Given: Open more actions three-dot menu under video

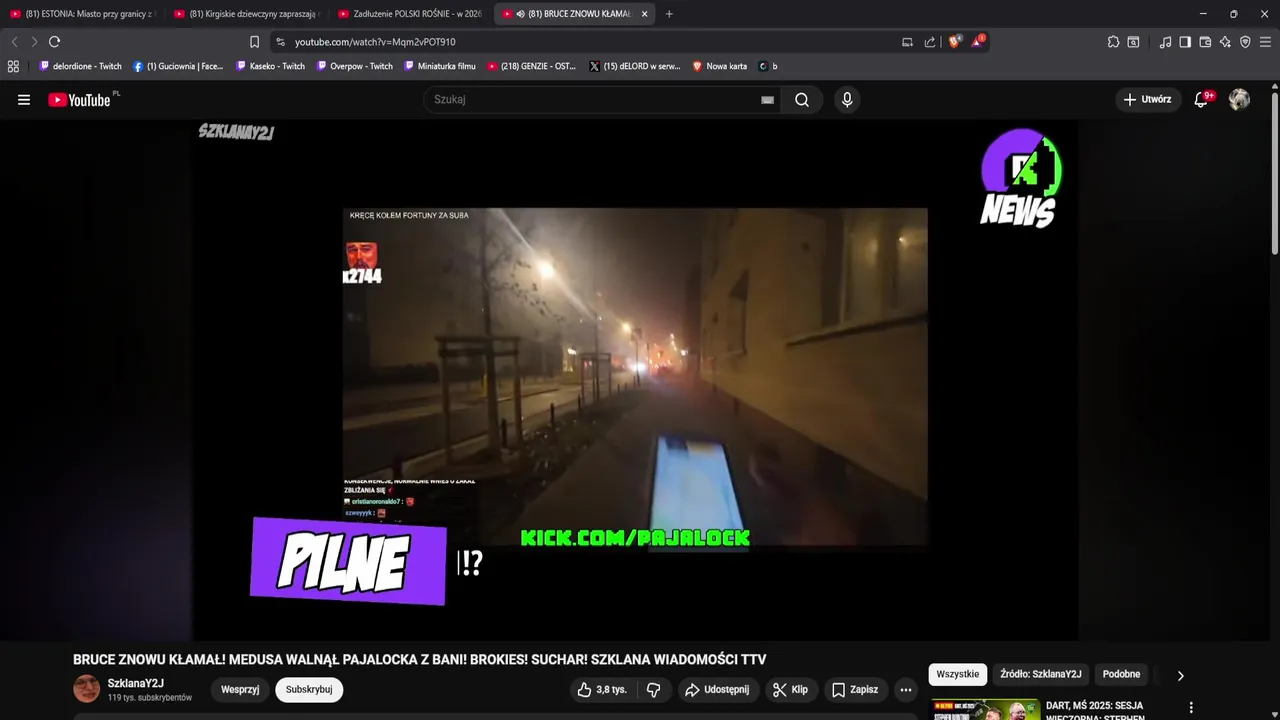Looking at the screenshot, I should (905, 690).
